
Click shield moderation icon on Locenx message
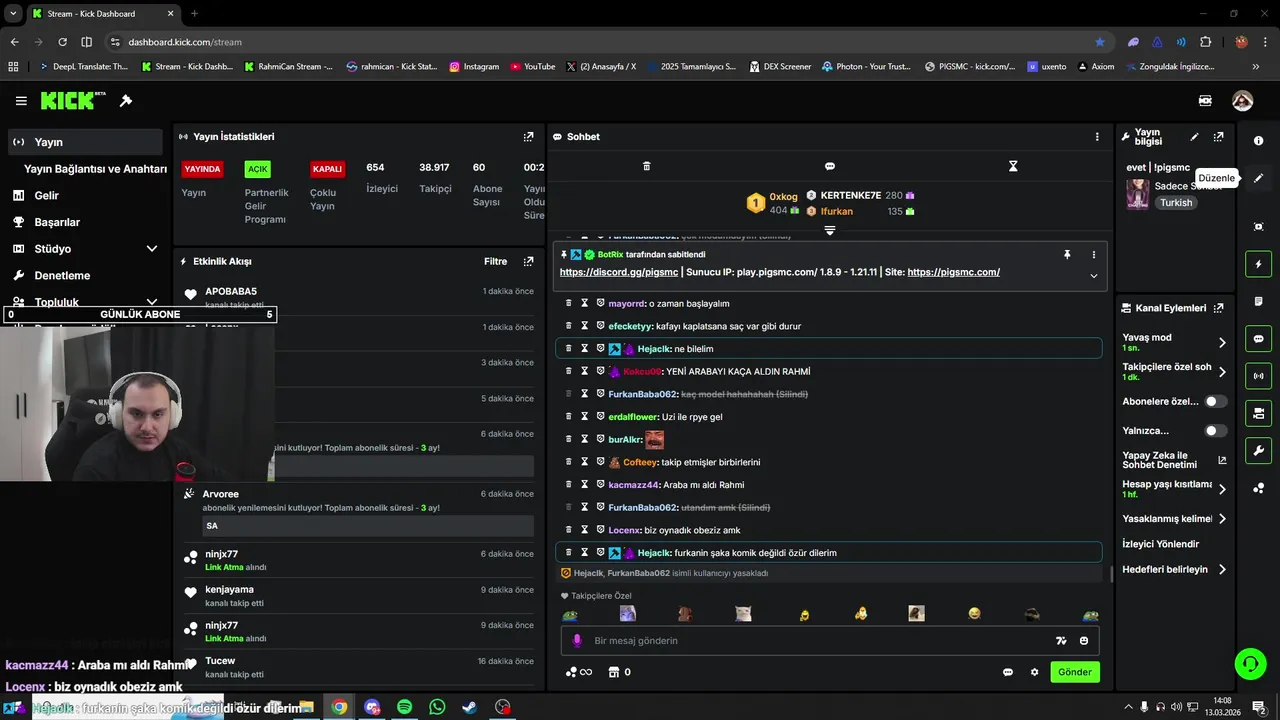tap(601, 530)
